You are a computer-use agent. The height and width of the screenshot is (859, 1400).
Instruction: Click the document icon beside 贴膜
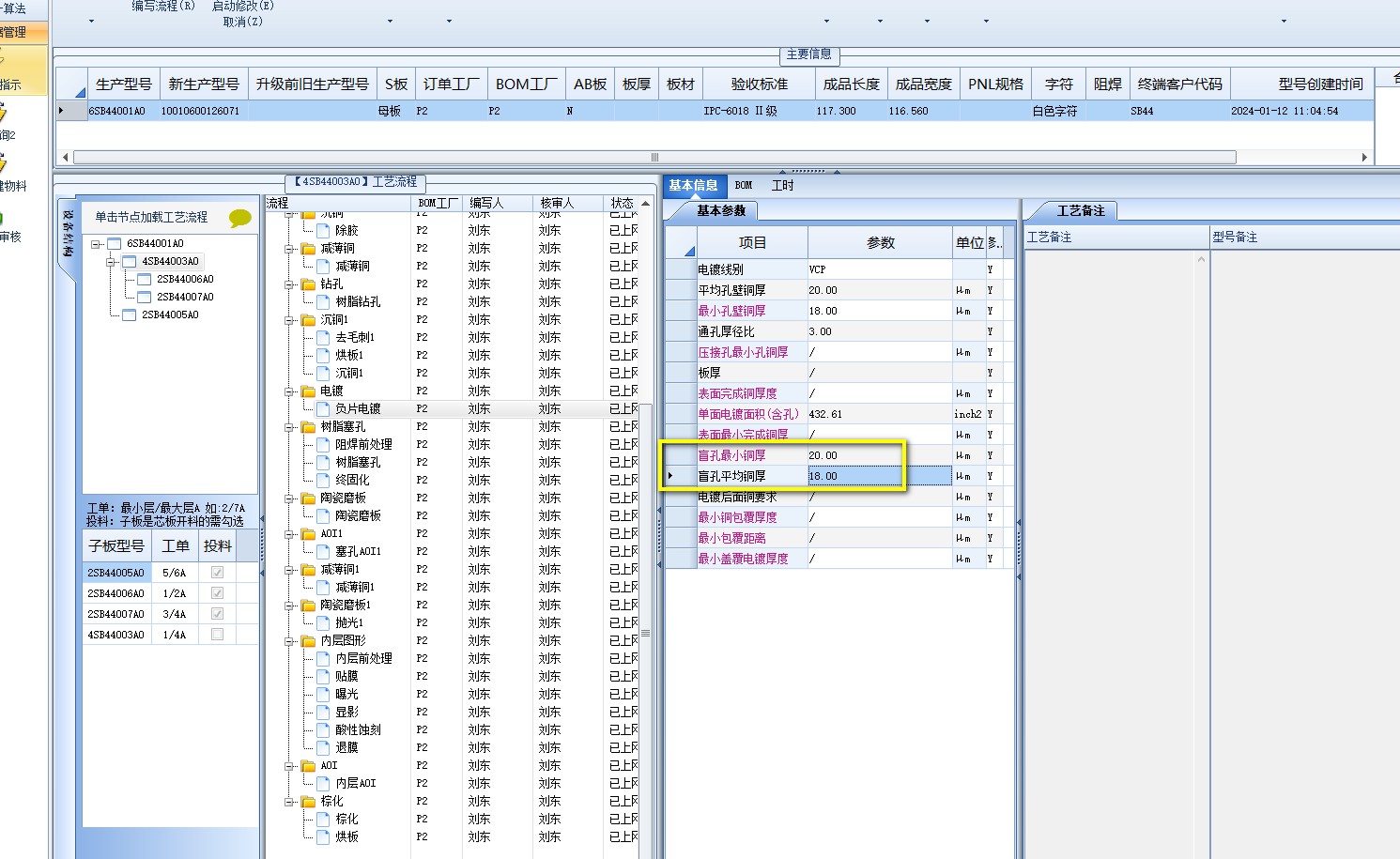(323, 677)
